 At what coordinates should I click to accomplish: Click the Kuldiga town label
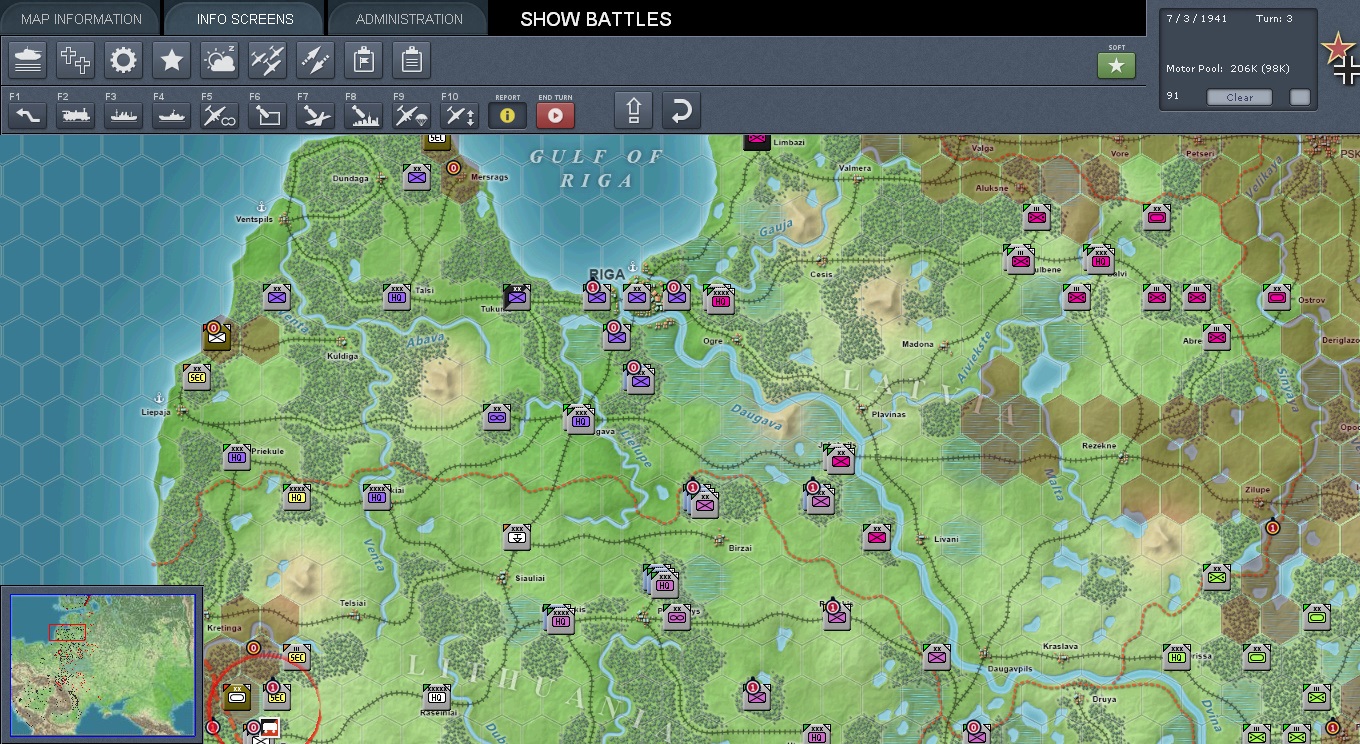pyautogui.click(x=343, y=356)
